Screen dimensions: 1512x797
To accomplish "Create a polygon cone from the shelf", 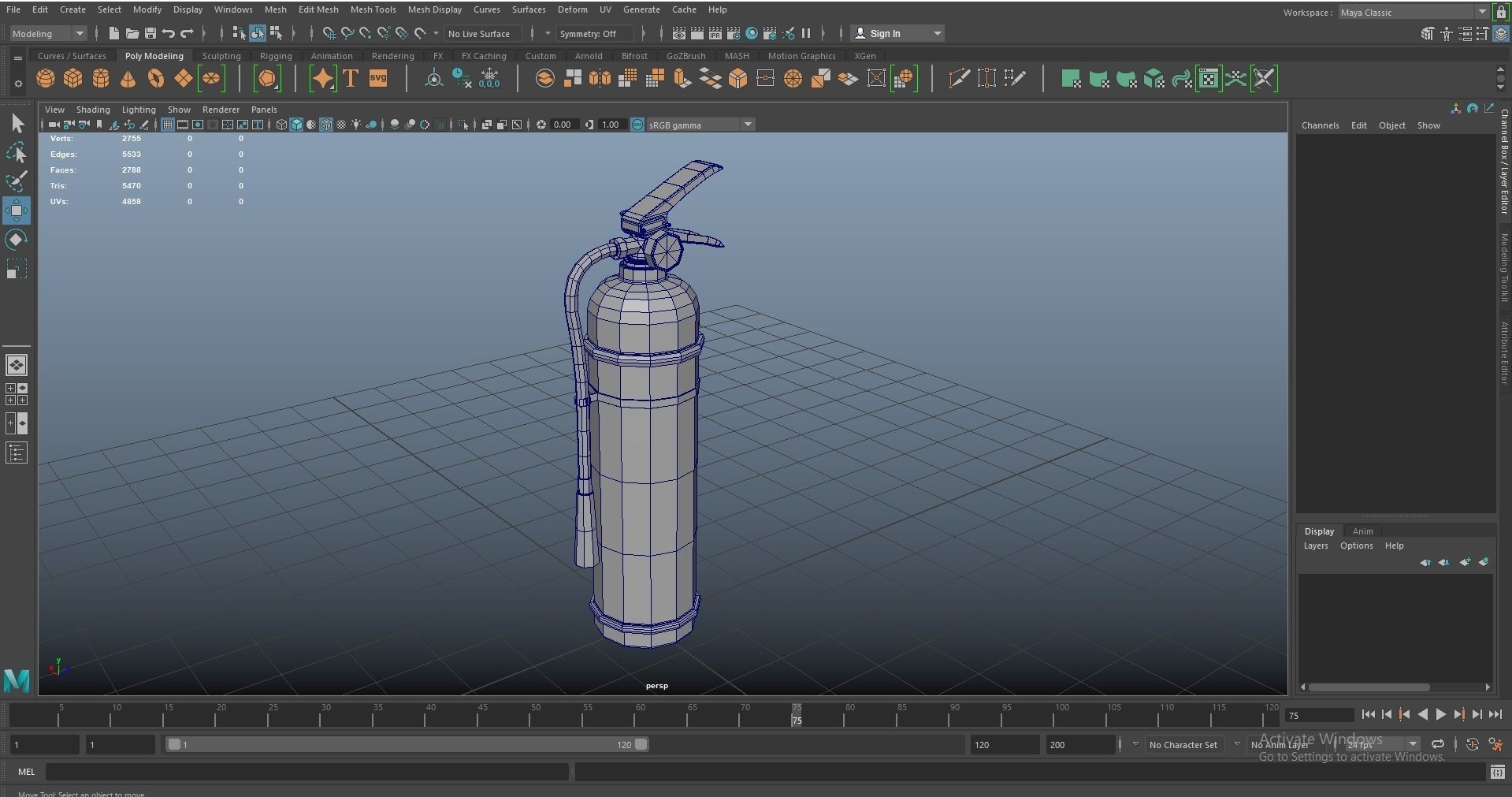I will click(x=128, y=79).
